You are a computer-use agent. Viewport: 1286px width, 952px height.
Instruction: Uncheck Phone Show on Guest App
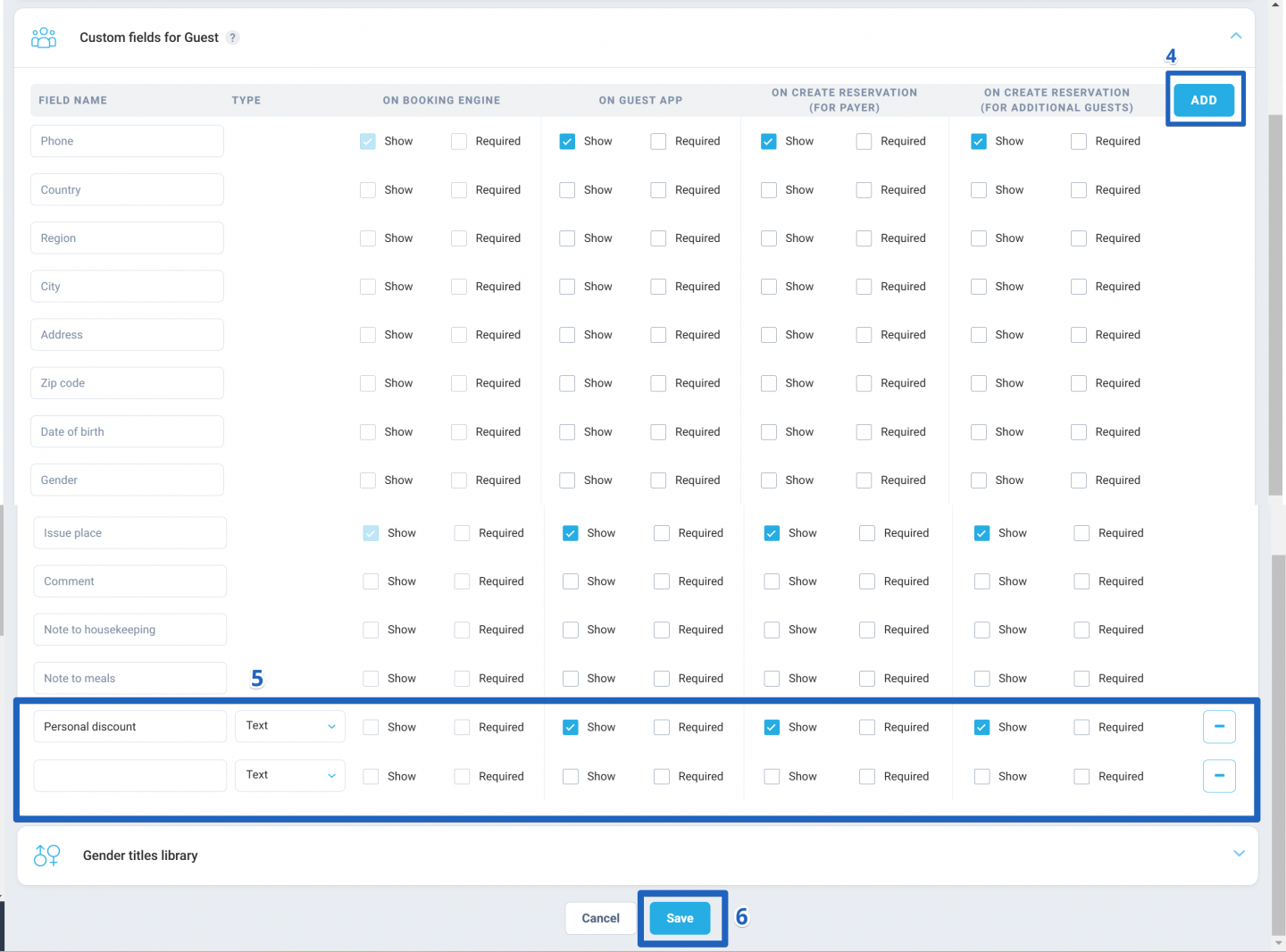tap(567, 141)
